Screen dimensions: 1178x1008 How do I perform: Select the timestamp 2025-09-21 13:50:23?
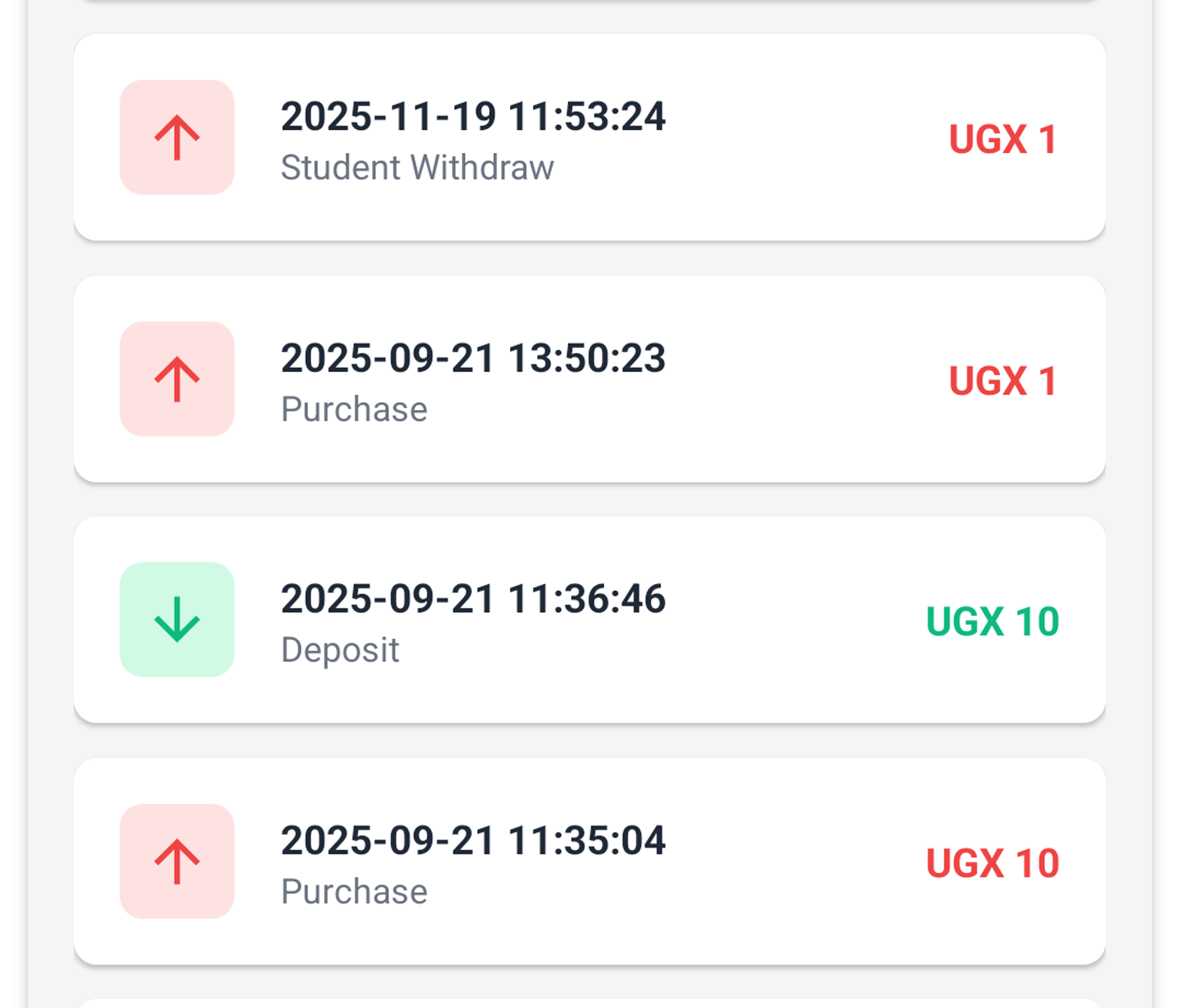point(473,358)
